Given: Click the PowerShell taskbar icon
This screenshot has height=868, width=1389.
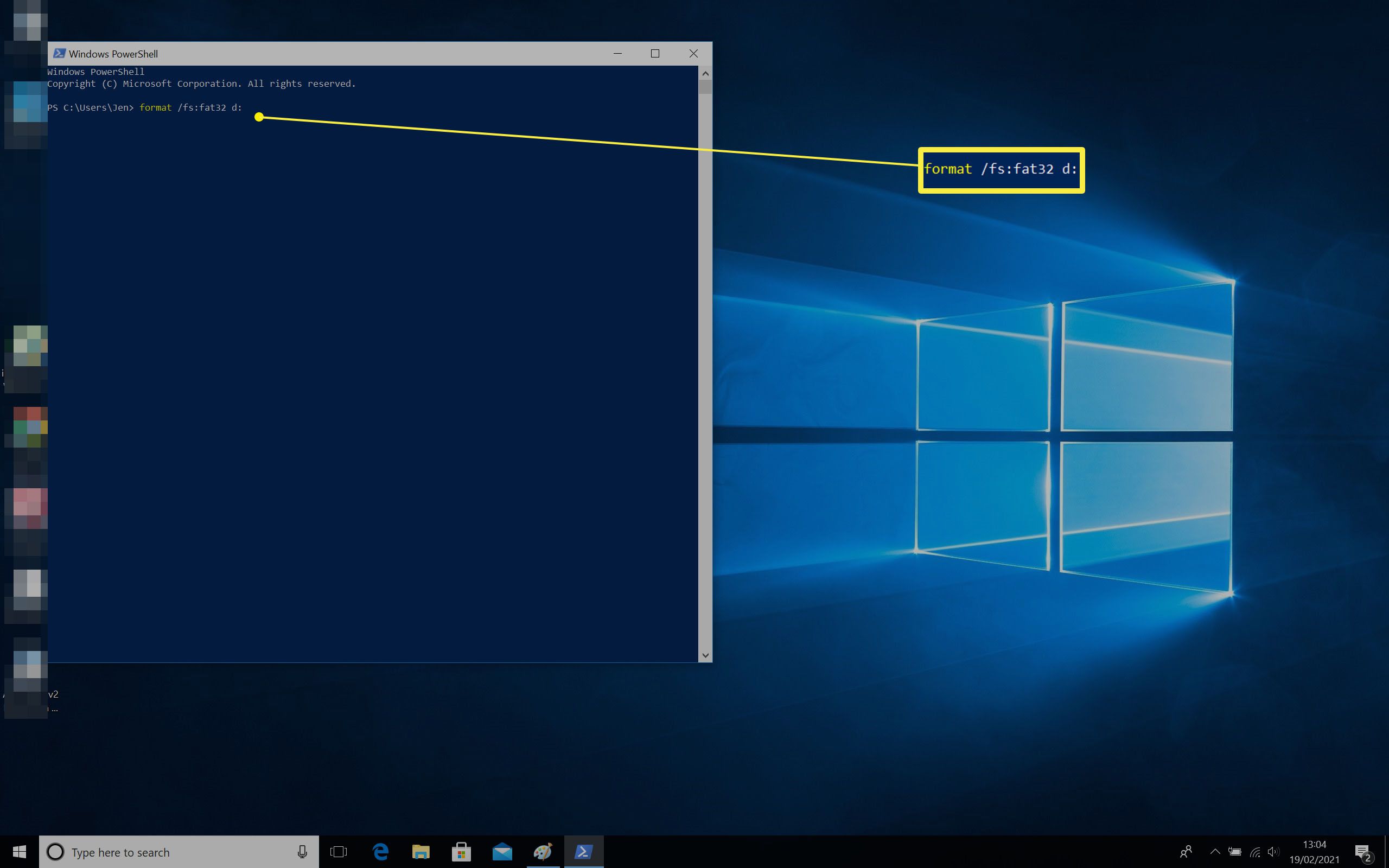Looking at the screenshot, I should coord(583,852).
